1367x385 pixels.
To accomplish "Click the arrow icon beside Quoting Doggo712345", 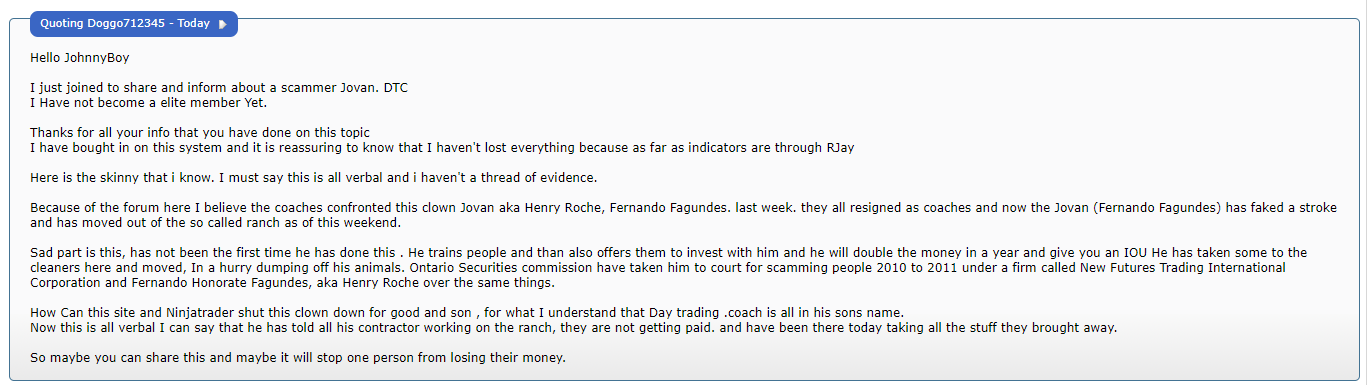I will (223, 24).
